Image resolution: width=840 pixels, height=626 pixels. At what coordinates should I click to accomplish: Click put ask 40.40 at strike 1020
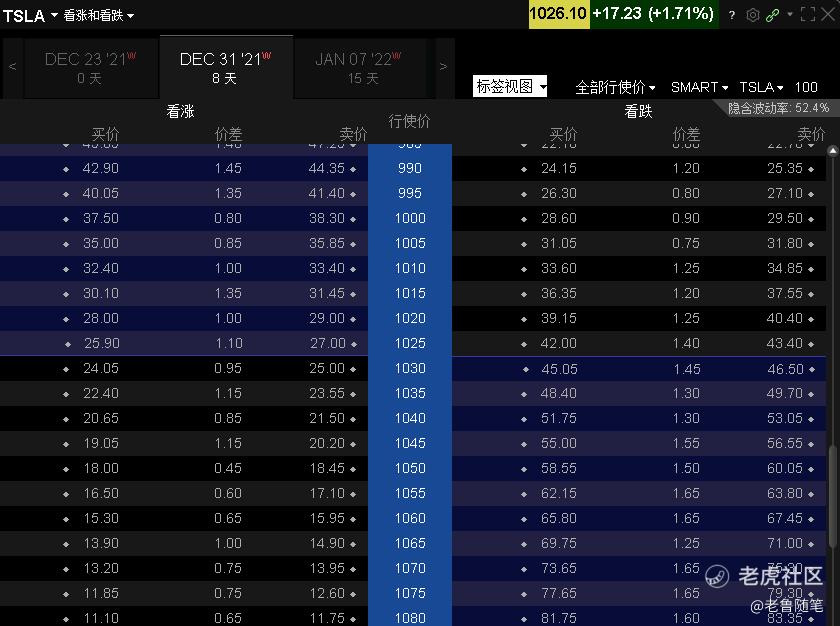pyautogui.click(x=785, y=319)
